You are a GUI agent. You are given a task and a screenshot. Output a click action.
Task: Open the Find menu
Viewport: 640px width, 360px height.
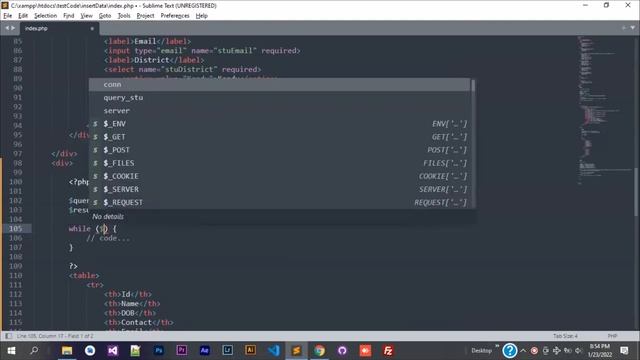point(69,16)
